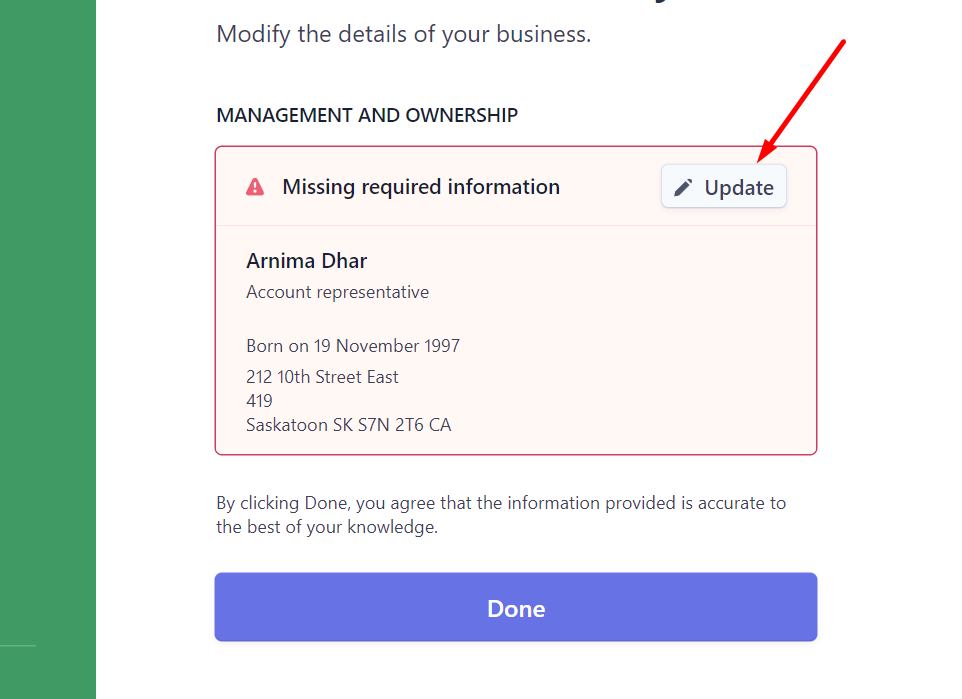The height and width of the screenshot is (699, 962).
Task: Click the empty area below the Done button
Action: tap(515, 672)
